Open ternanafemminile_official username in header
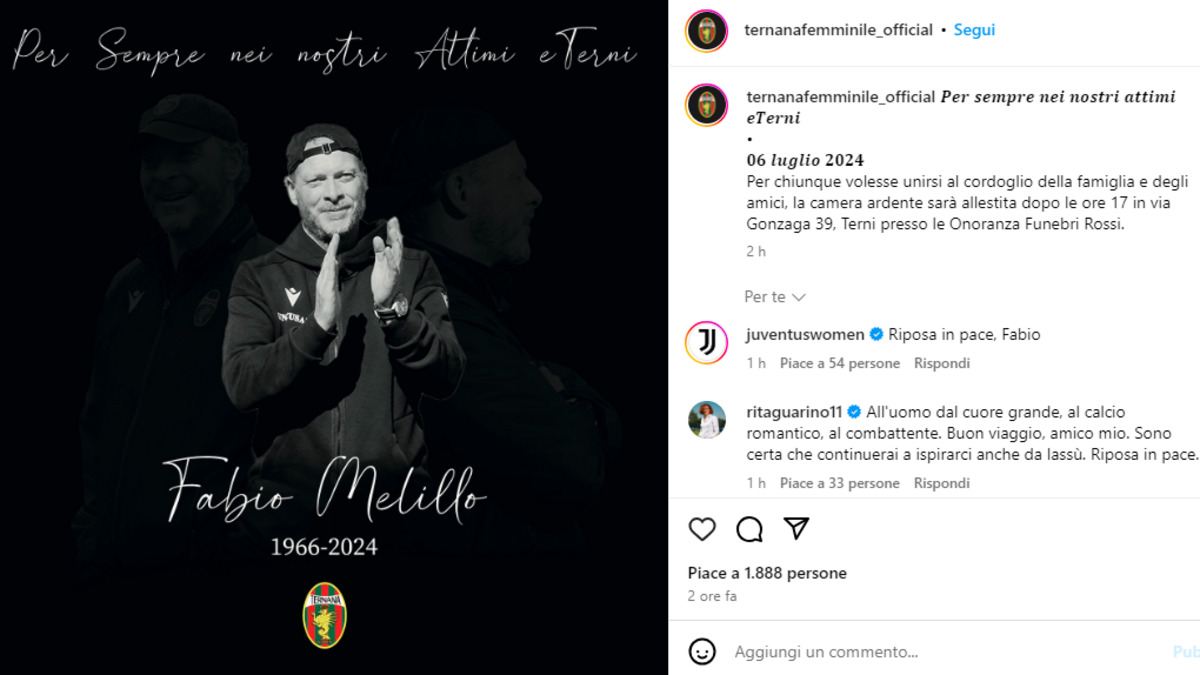Viewport: 1200px width, 675px height. tap(839, 30)
